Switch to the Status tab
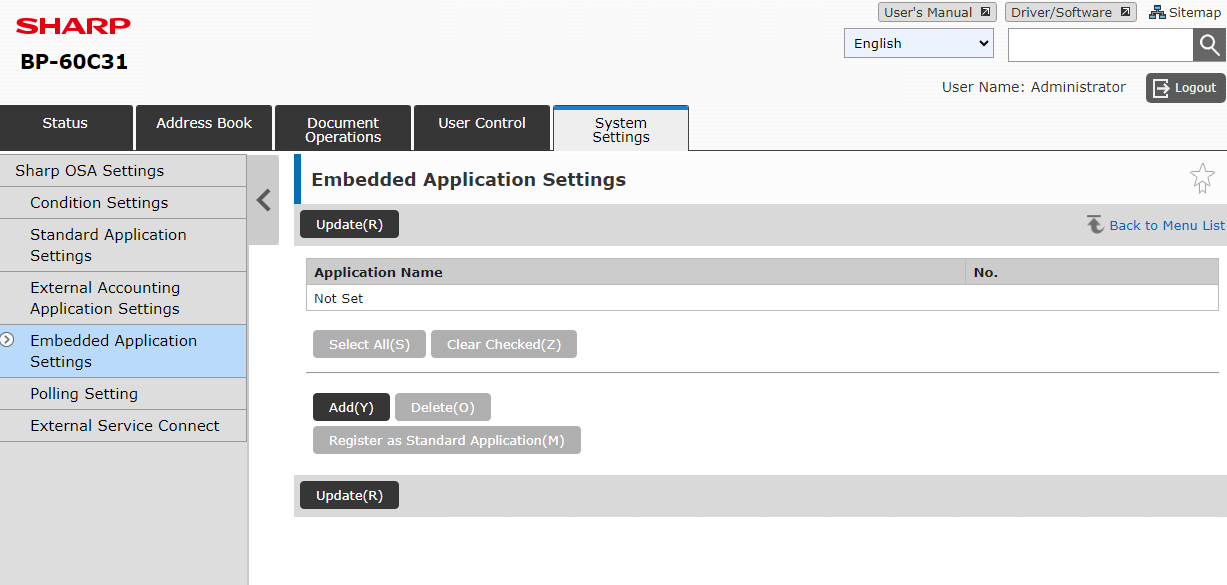The height and width of the screenshot is (585, 1227). [x=66, y=124]
